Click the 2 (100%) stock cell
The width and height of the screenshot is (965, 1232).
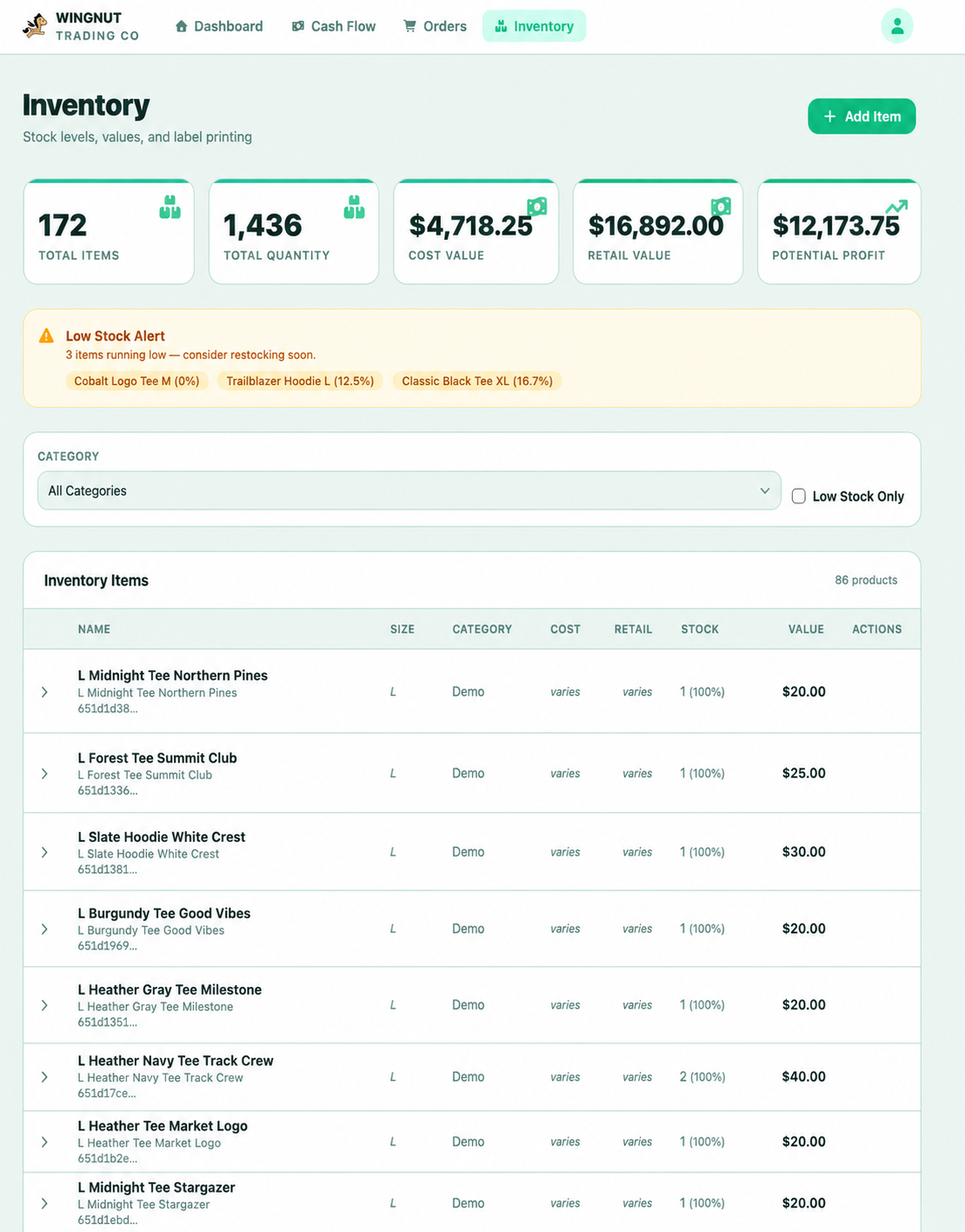pos(702,1077)
